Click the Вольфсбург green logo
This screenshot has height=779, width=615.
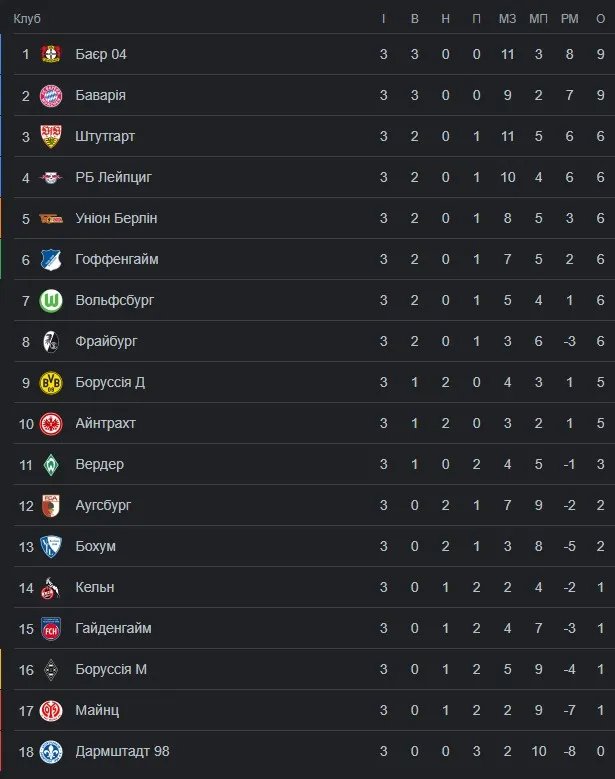pyautogui.click(x=51, y=300)
